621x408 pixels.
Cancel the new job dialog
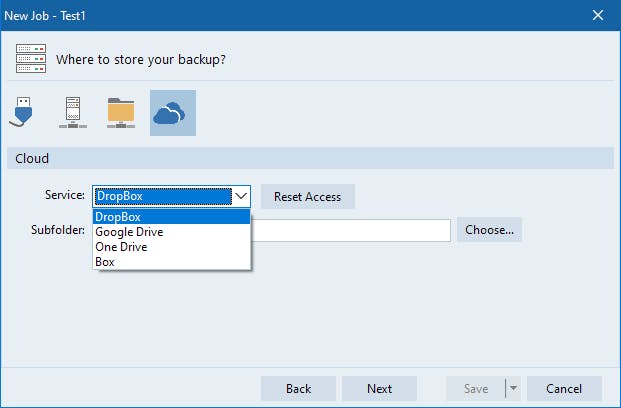tap(564, 388)
